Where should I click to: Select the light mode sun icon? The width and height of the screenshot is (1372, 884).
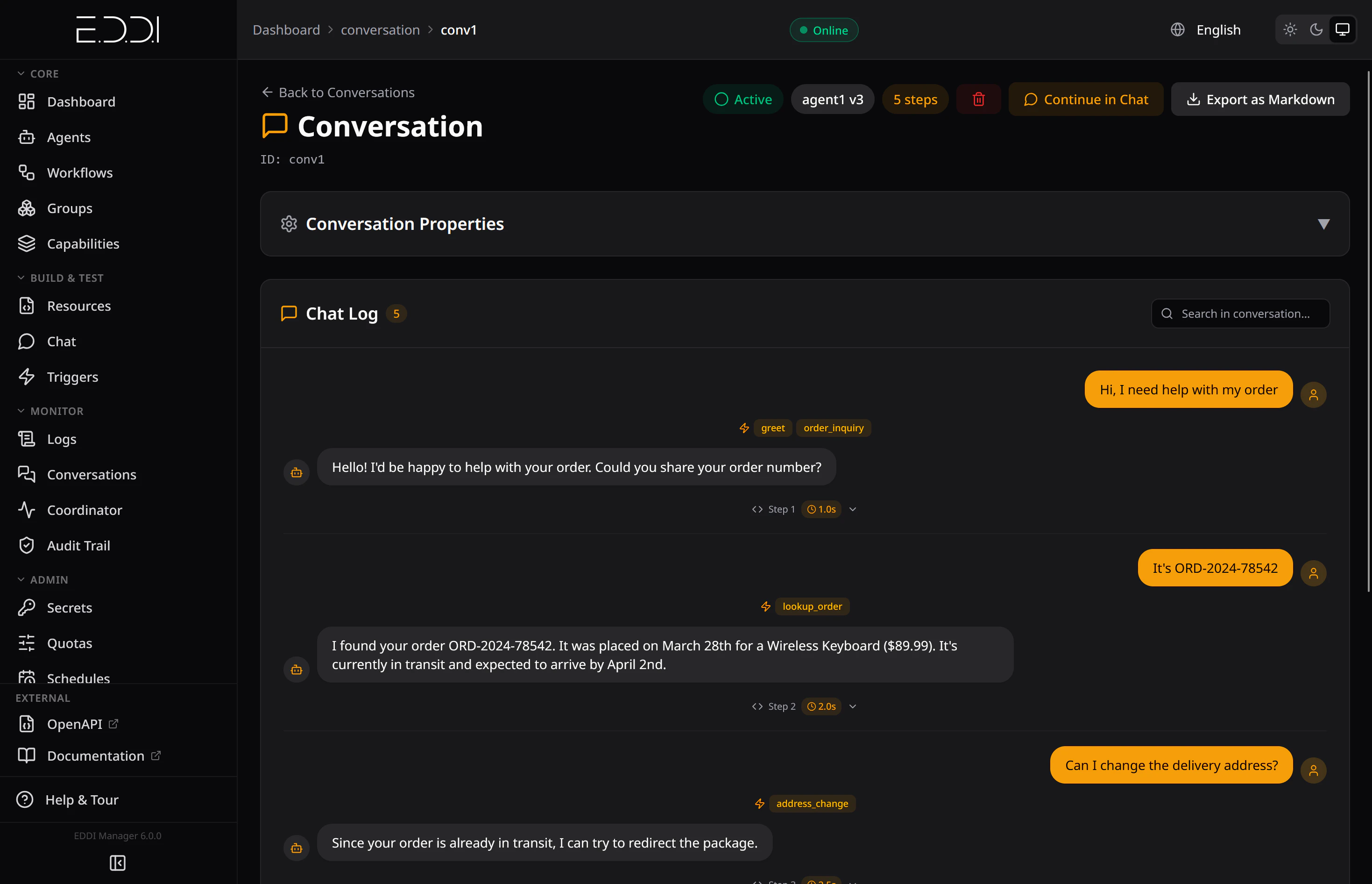(x=1289, y=29)
